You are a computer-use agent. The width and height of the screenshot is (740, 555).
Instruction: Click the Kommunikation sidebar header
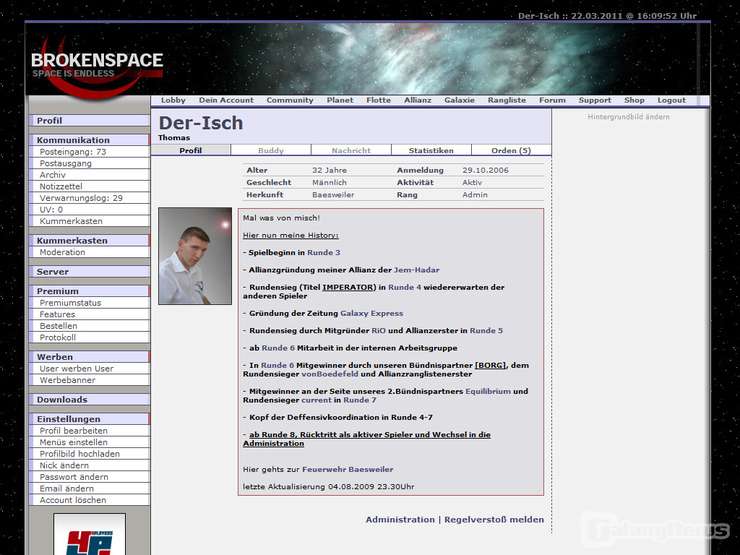(x=89, y=140)
